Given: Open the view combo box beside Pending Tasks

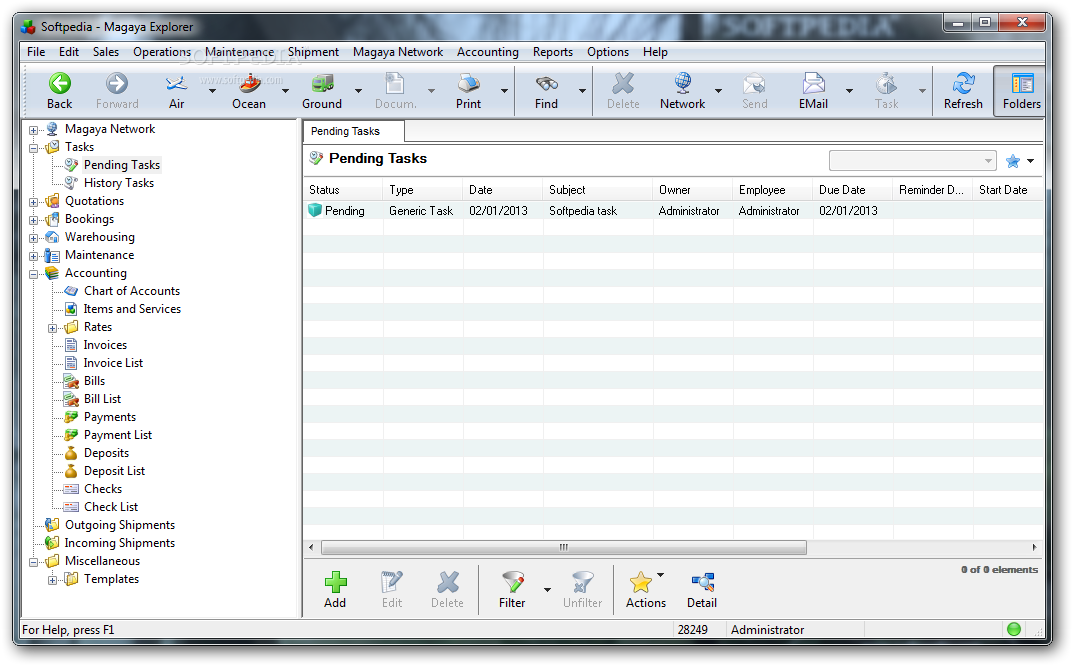Looking at the screenshot, I should click(x=912, y=161).
